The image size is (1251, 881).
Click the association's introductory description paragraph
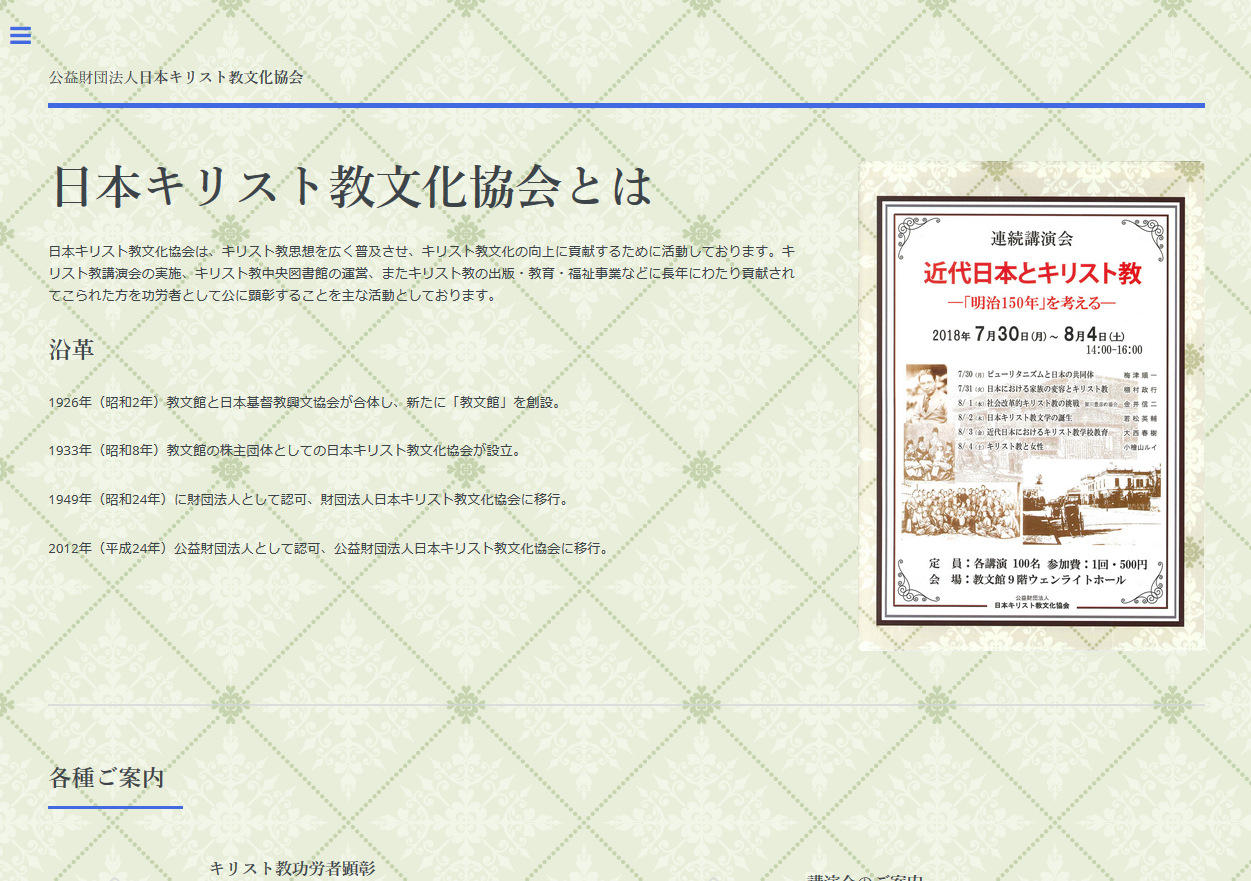(x=421, y=273)
